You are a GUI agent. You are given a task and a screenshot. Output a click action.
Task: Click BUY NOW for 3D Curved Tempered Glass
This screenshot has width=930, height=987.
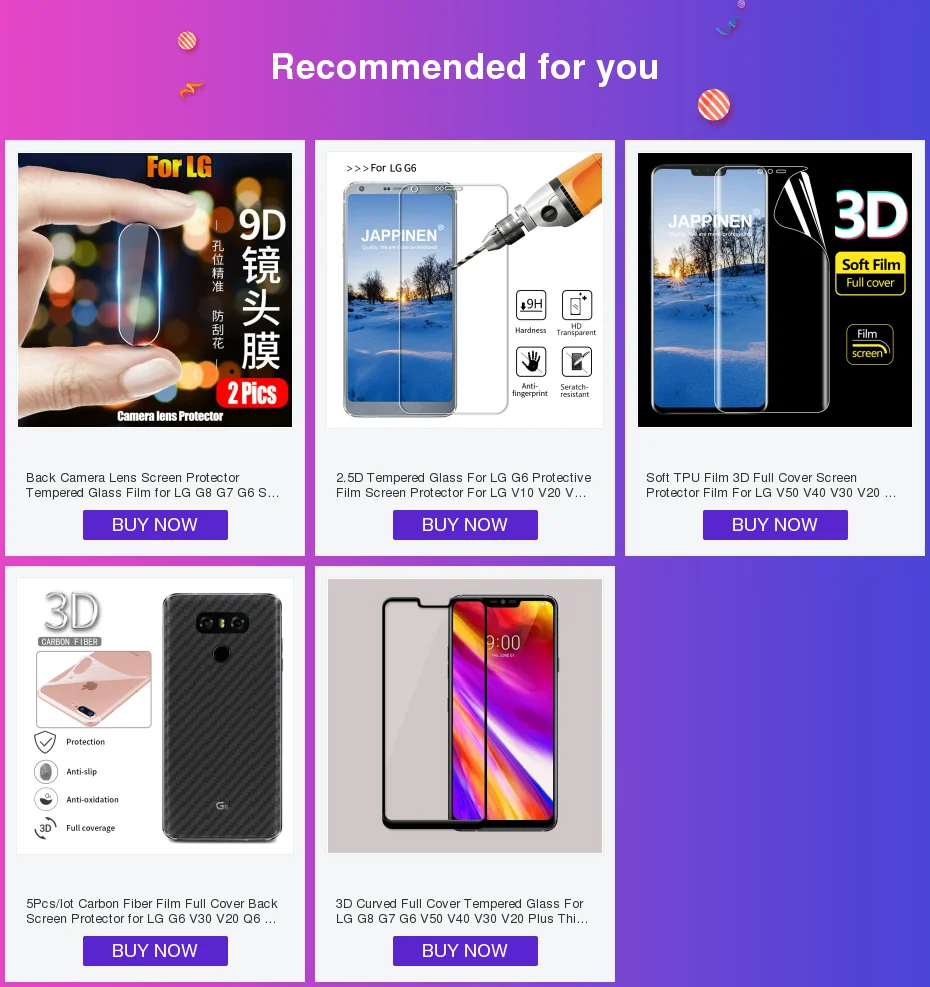(x=465, y=950)
